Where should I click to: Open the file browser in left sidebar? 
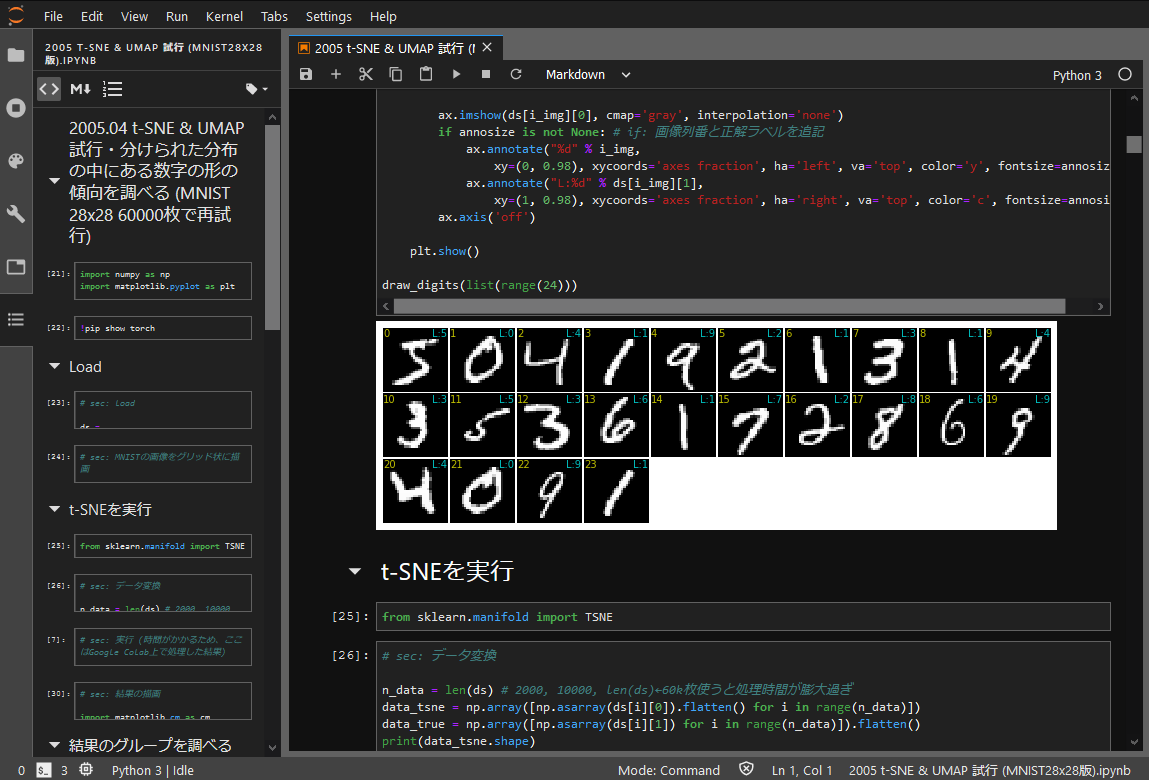click(x=16, y=55)
